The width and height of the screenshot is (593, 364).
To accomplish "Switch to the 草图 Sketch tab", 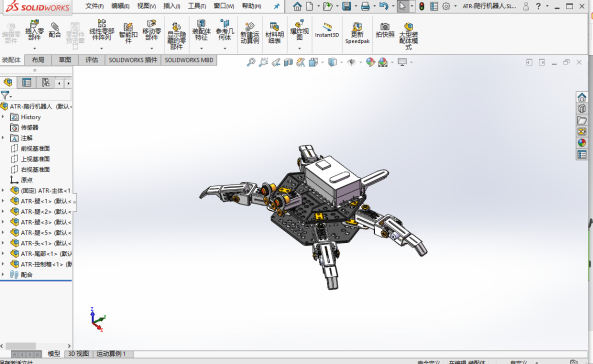I will [65, 60].
